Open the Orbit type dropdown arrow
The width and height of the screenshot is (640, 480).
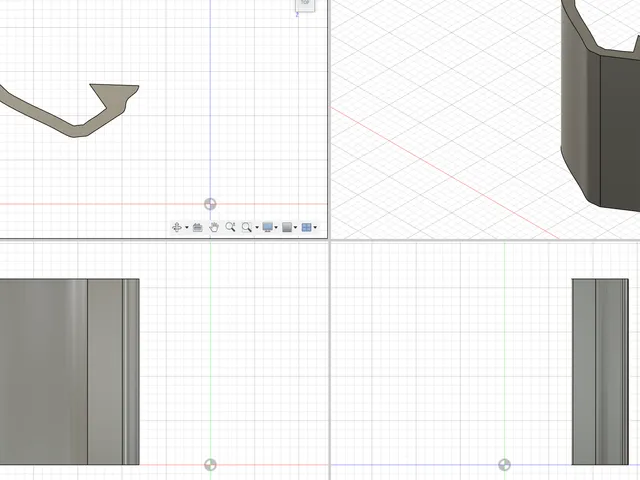[187, 228]
